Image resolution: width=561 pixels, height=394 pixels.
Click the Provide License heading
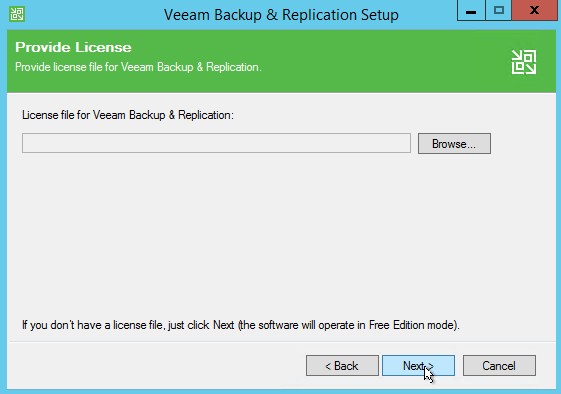(x=73, y=48)
